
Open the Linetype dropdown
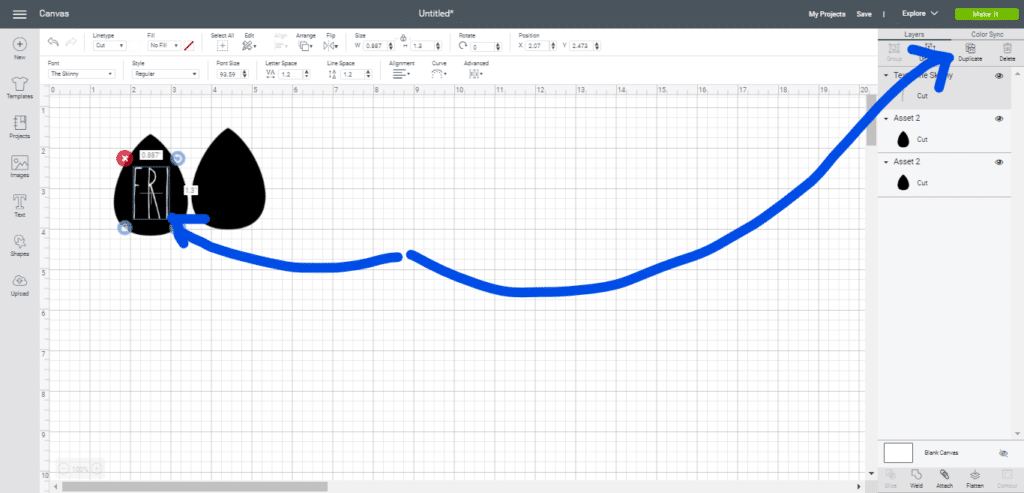108,46
